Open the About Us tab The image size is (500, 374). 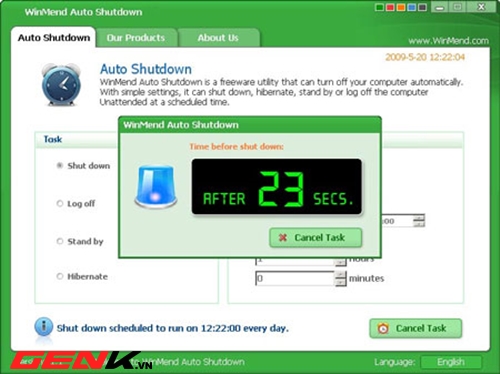click(x=218, y=38)
